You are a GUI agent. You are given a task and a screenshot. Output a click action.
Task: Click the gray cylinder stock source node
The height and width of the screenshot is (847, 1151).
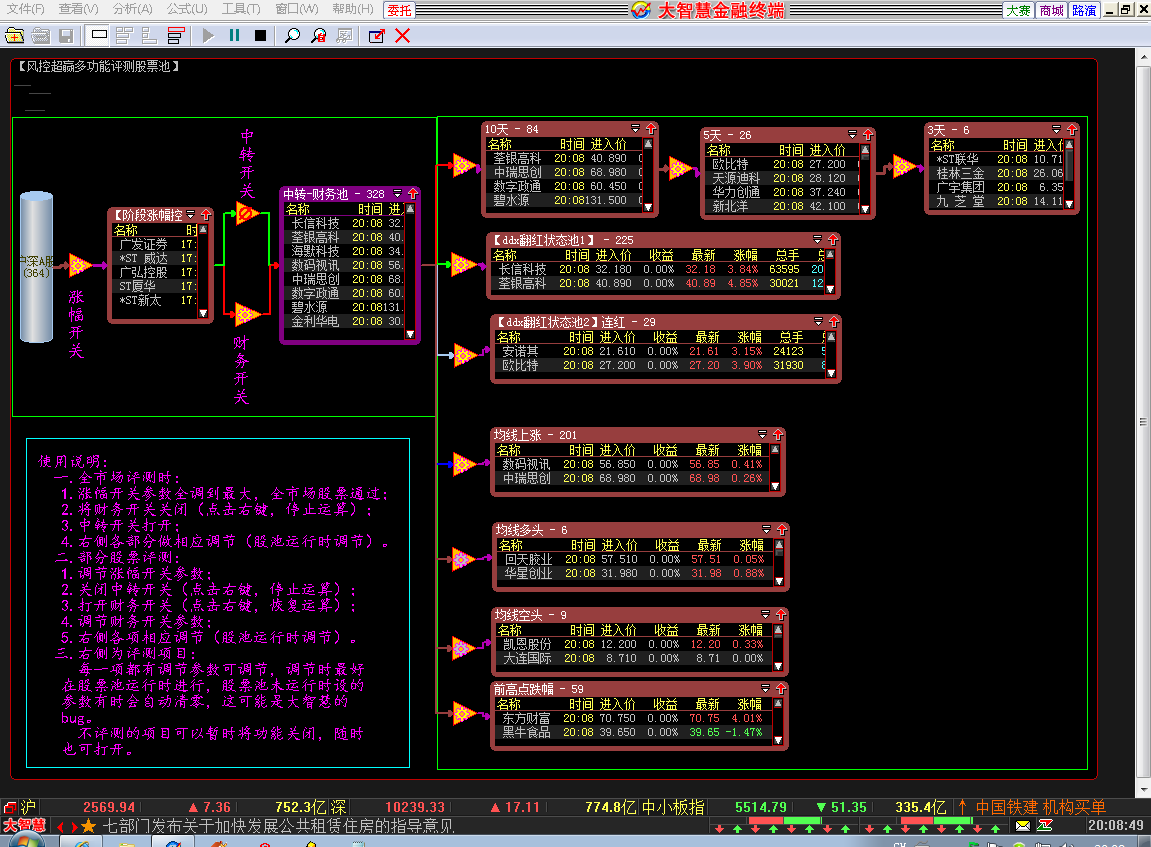tap(36, 267)
